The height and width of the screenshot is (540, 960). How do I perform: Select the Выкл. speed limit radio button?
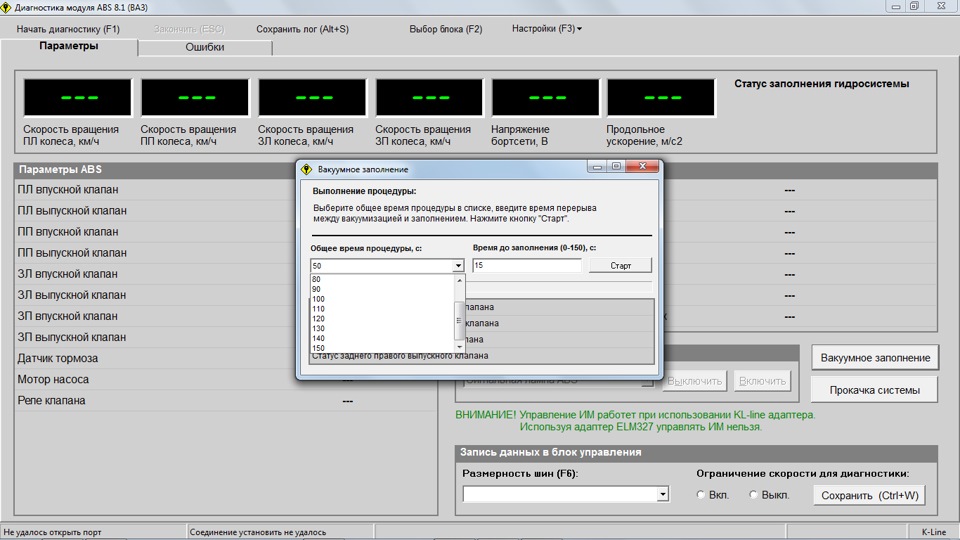coord(753,495)
